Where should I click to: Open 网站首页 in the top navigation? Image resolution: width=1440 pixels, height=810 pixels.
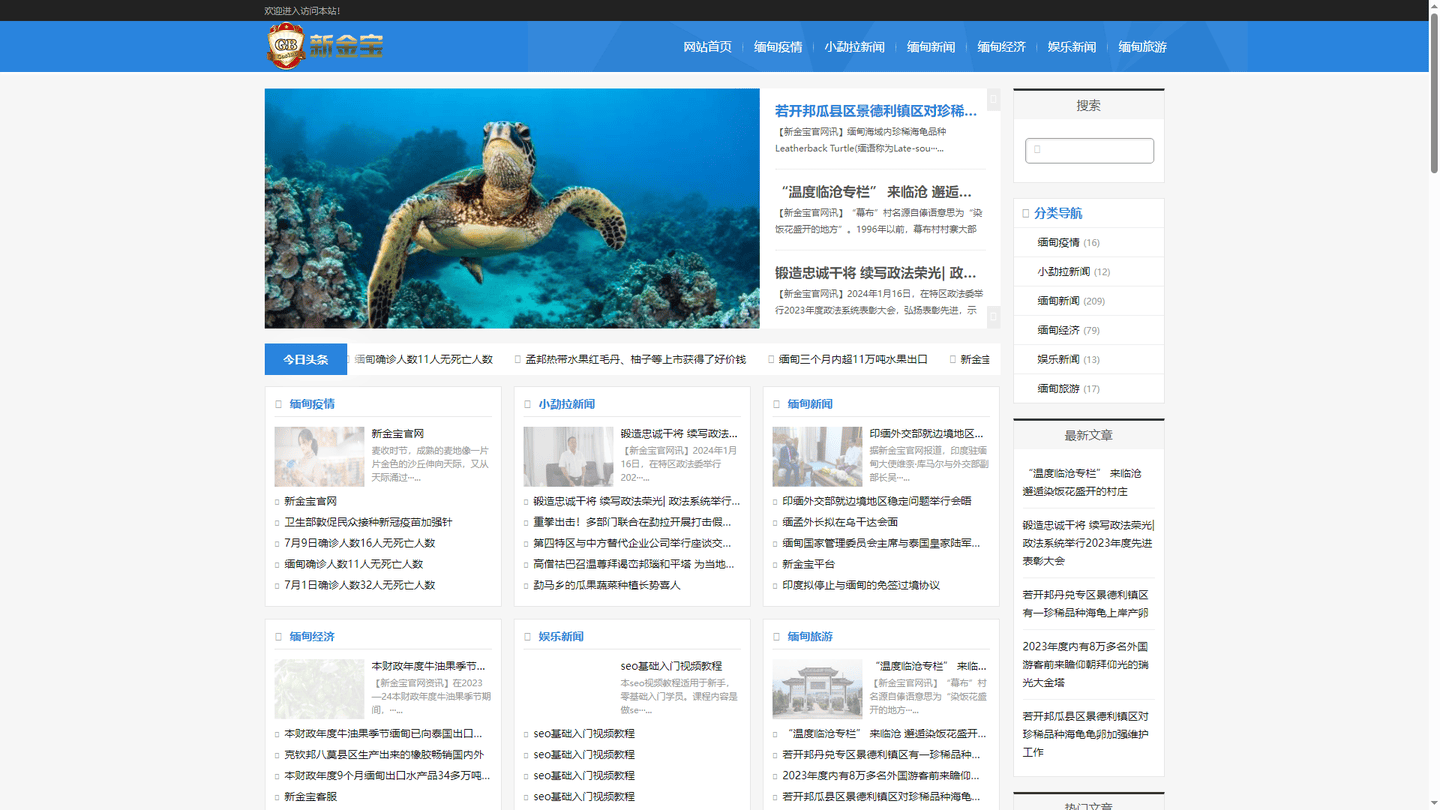click(x=707, y=47)
